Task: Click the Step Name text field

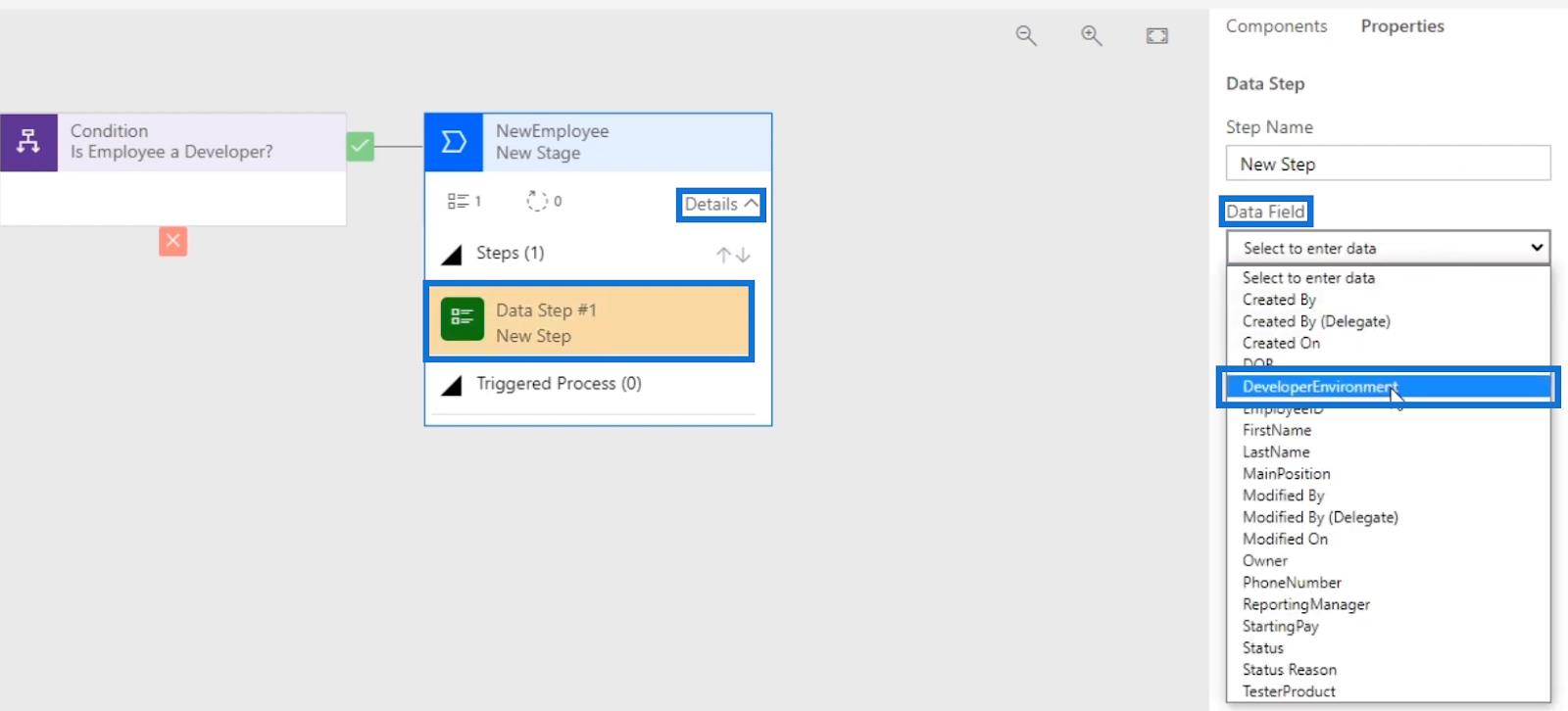Action: pyautogui.click(x=1387, y=164)
